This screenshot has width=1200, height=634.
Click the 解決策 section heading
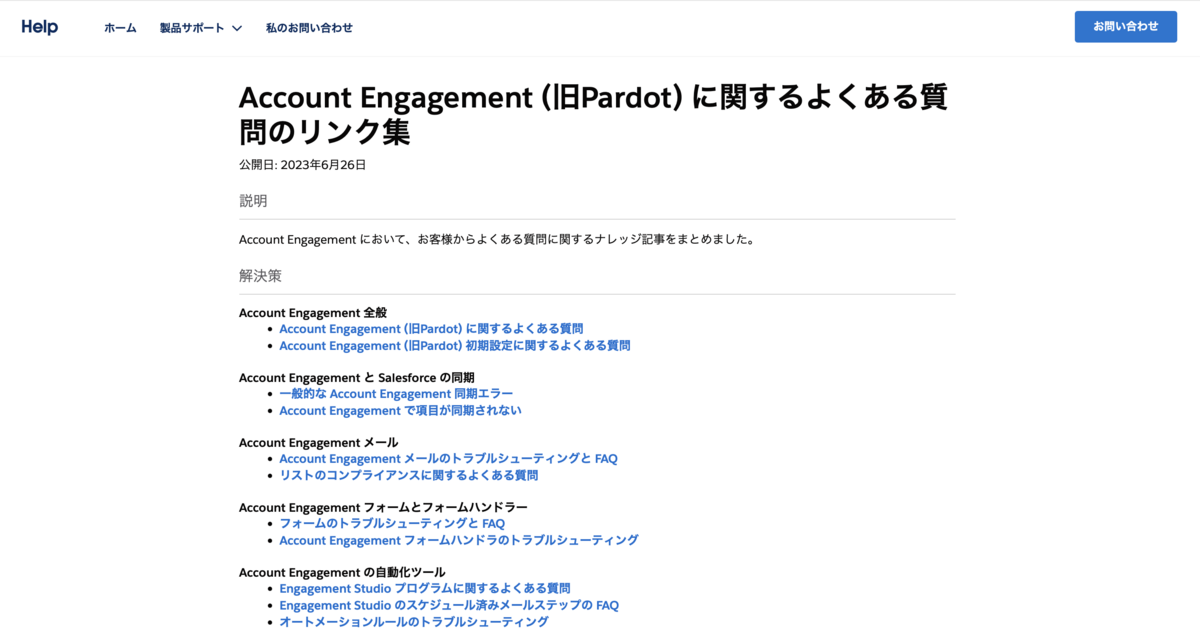pyautogui.click(x=260, y=276)
